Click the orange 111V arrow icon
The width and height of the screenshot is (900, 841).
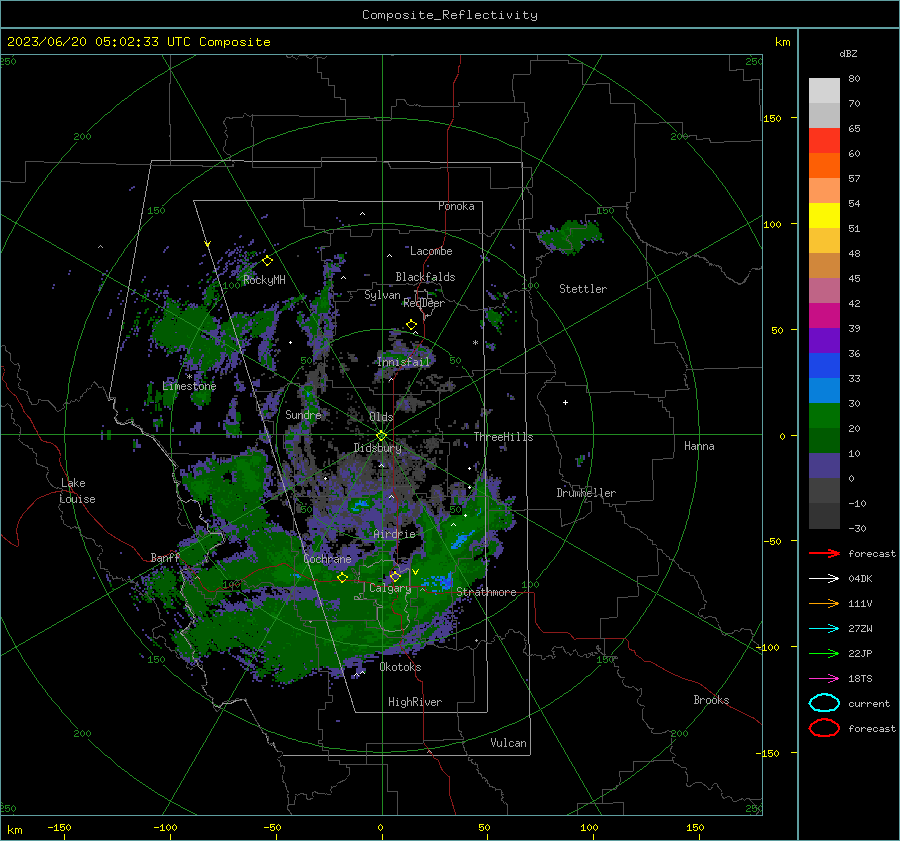824,603
